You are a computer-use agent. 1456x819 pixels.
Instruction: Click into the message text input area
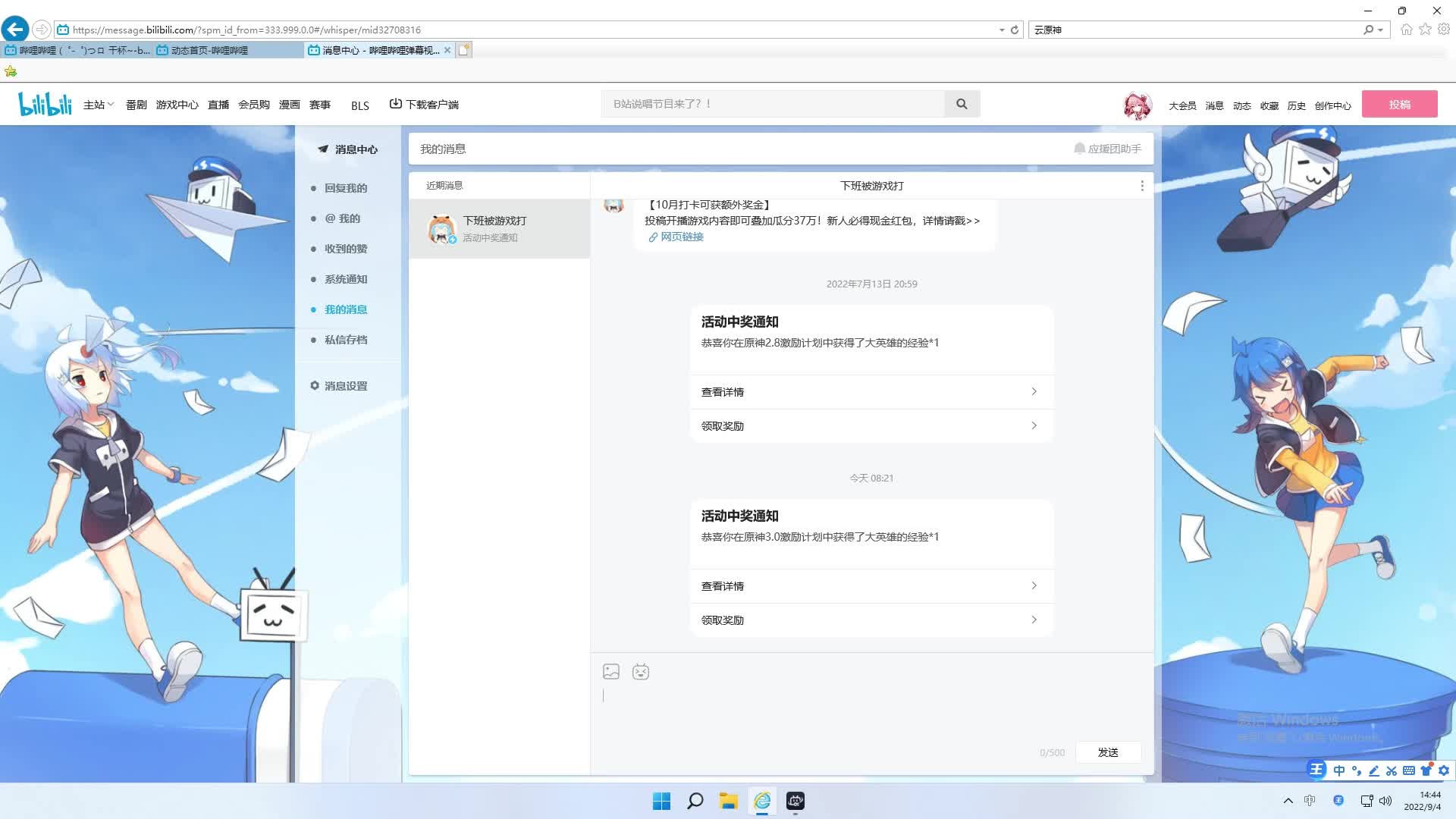point(871,709)
